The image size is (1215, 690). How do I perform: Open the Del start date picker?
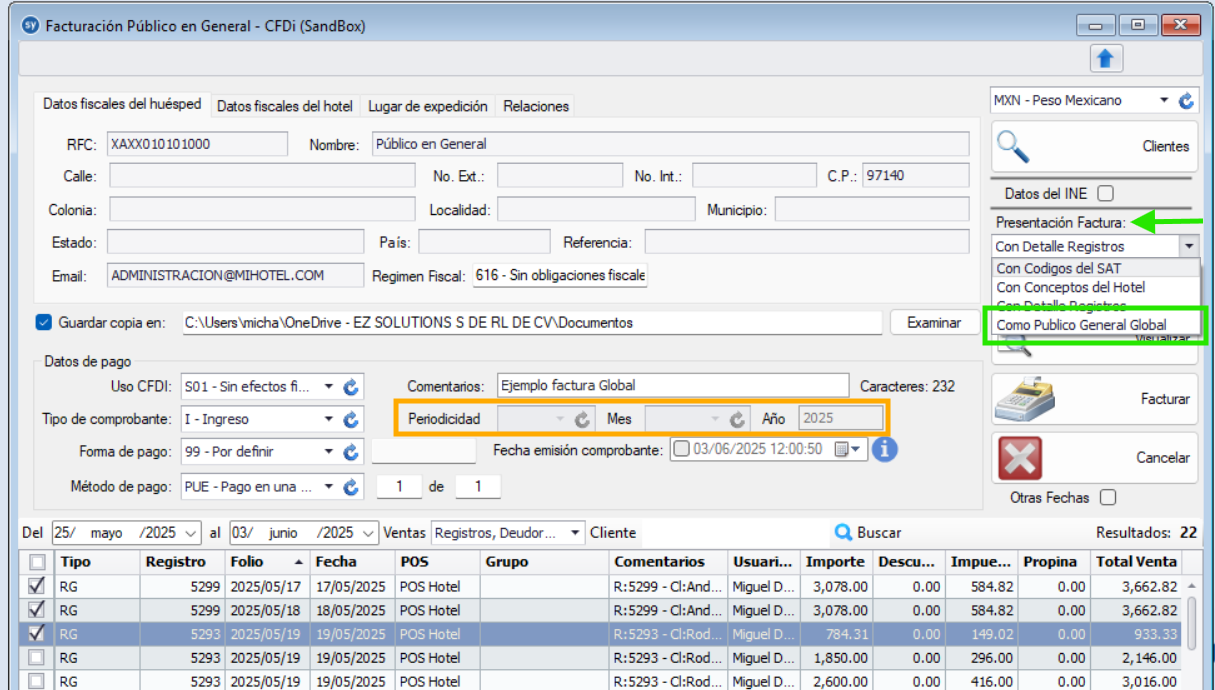point(191,533)
